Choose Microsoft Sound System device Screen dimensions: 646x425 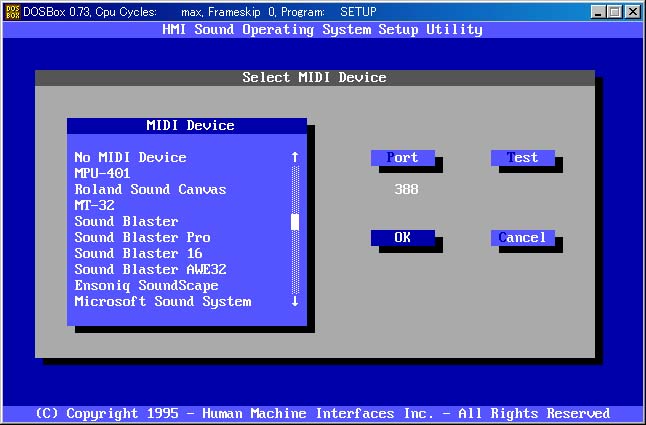click(x=163, y=302)
